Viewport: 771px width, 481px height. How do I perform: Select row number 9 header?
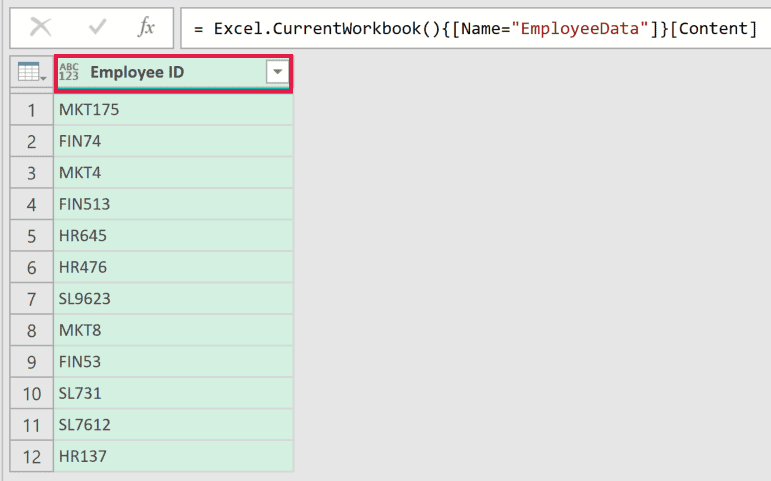point(31,361)
